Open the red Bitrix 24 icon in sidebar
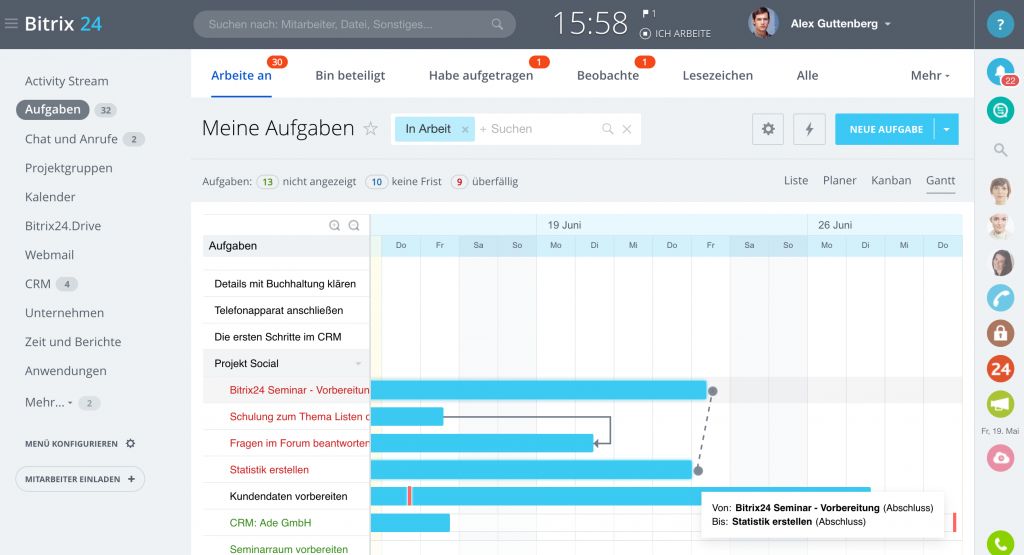 (1000, 369)
